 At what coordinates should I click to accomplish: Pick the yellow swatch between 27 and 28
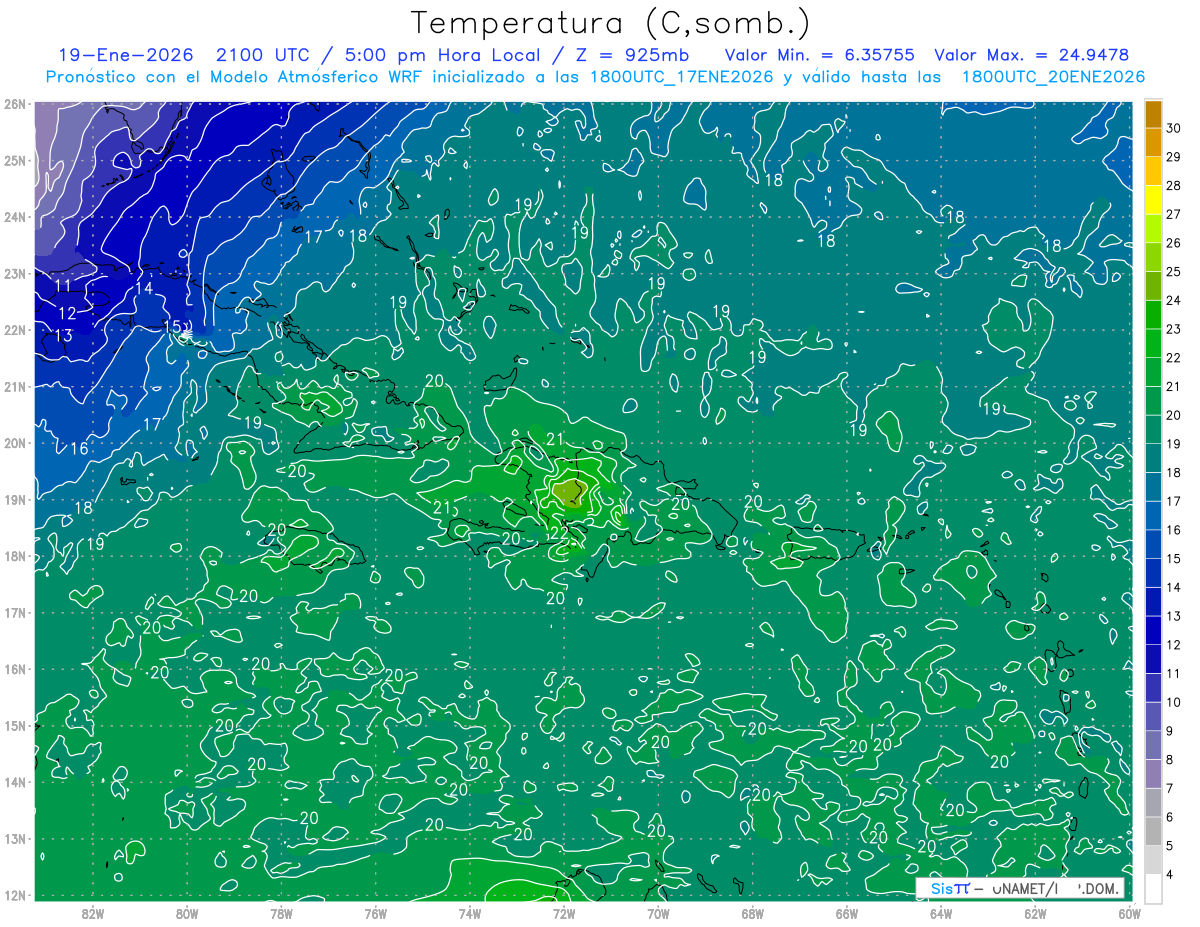point(1153,200)
